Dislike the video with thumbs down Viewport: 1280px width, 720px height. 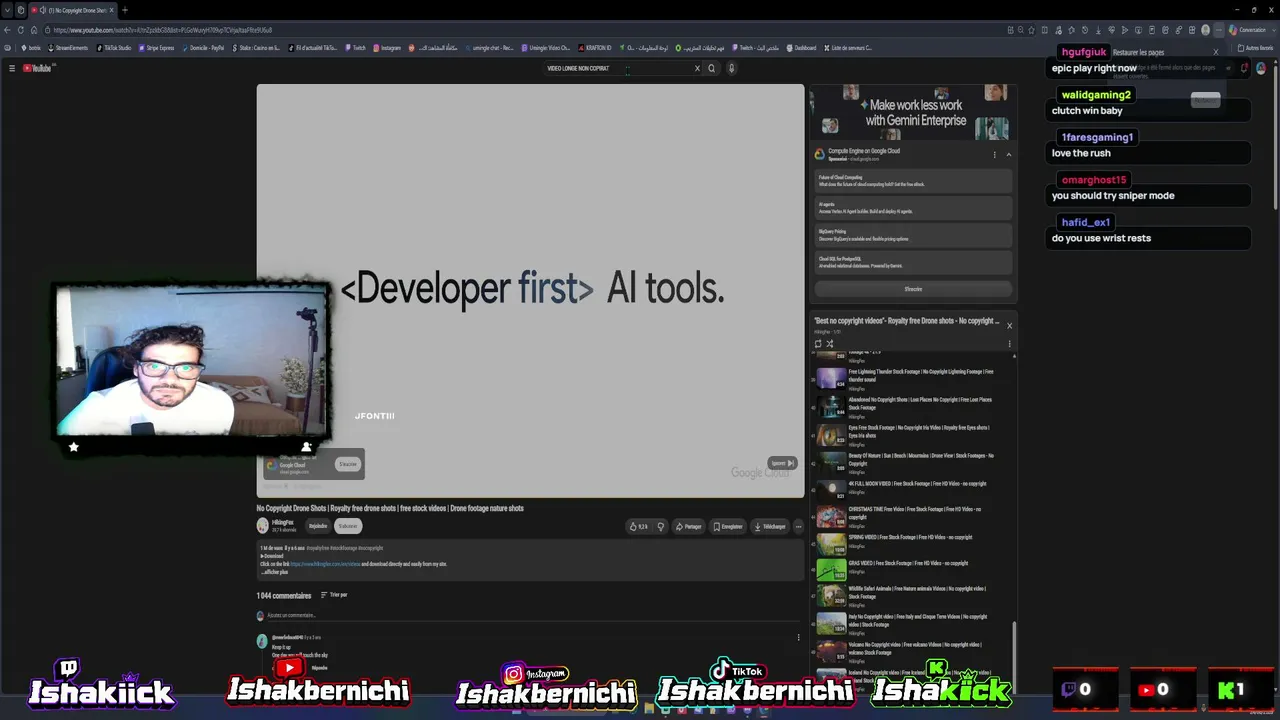click(x=660, y=526)
